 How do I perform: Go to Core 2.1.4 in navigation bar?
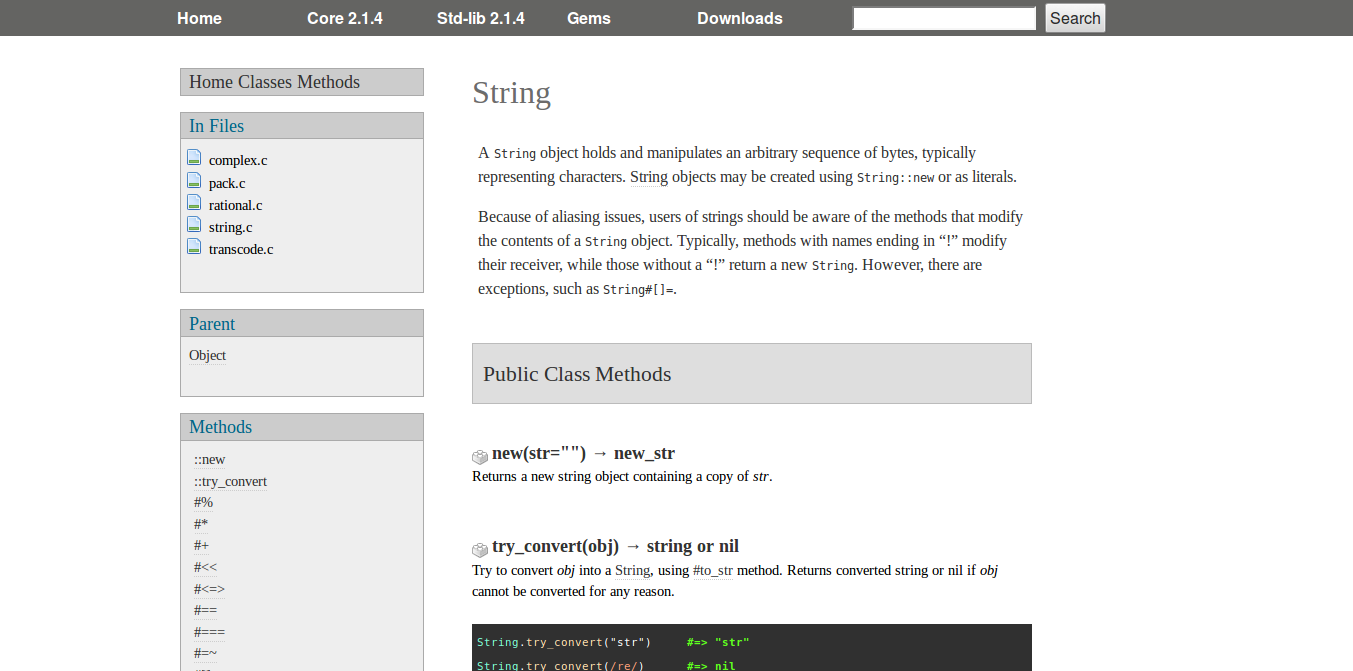coord(344,18)
